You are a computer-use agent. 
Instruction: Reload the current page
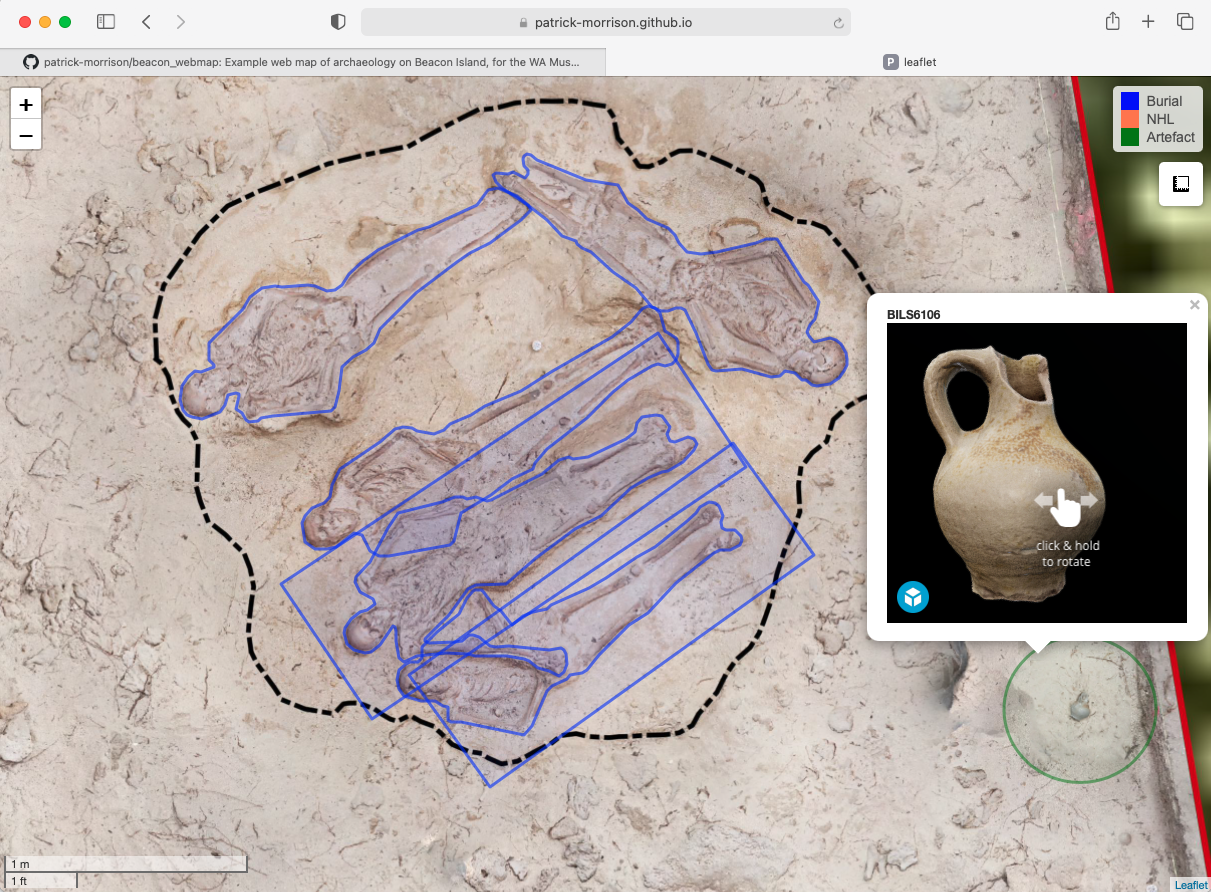pos(838,22)
